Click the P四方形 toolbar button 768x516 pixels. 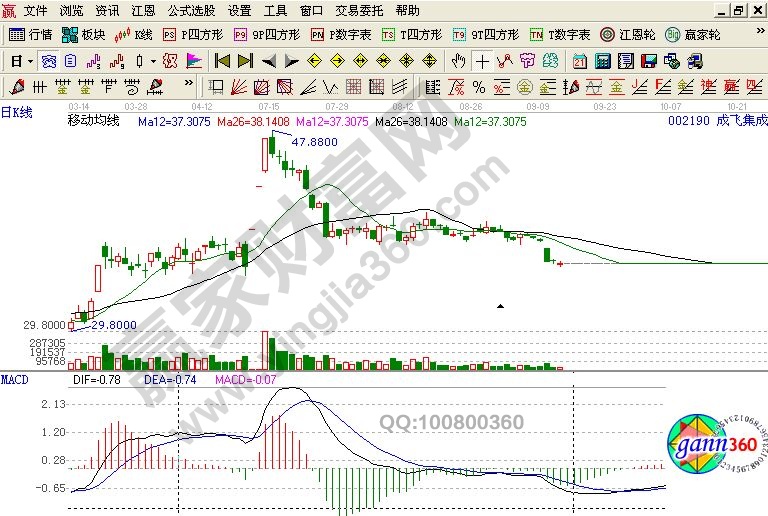click(x=190, y=34)
